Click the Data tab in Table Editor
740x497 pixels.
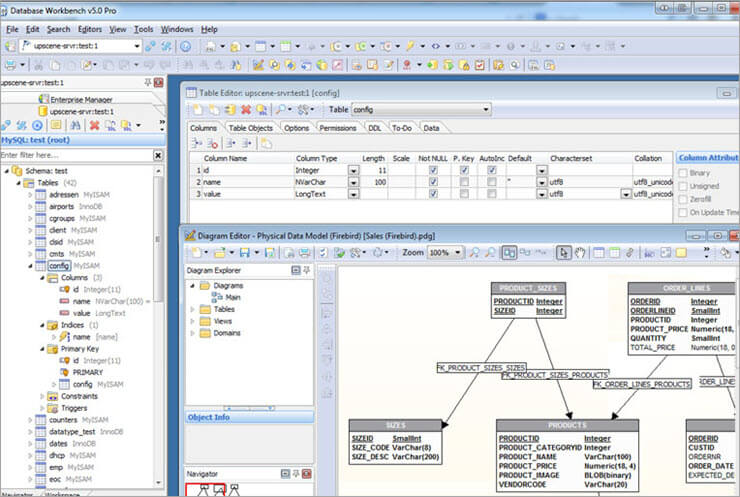click(x=431, y=128)
